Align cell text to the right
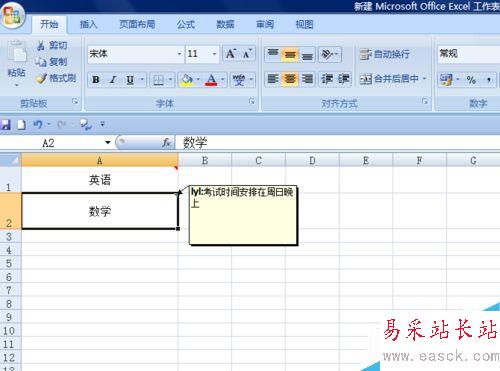The image size is (500, 371). [307, 79]
